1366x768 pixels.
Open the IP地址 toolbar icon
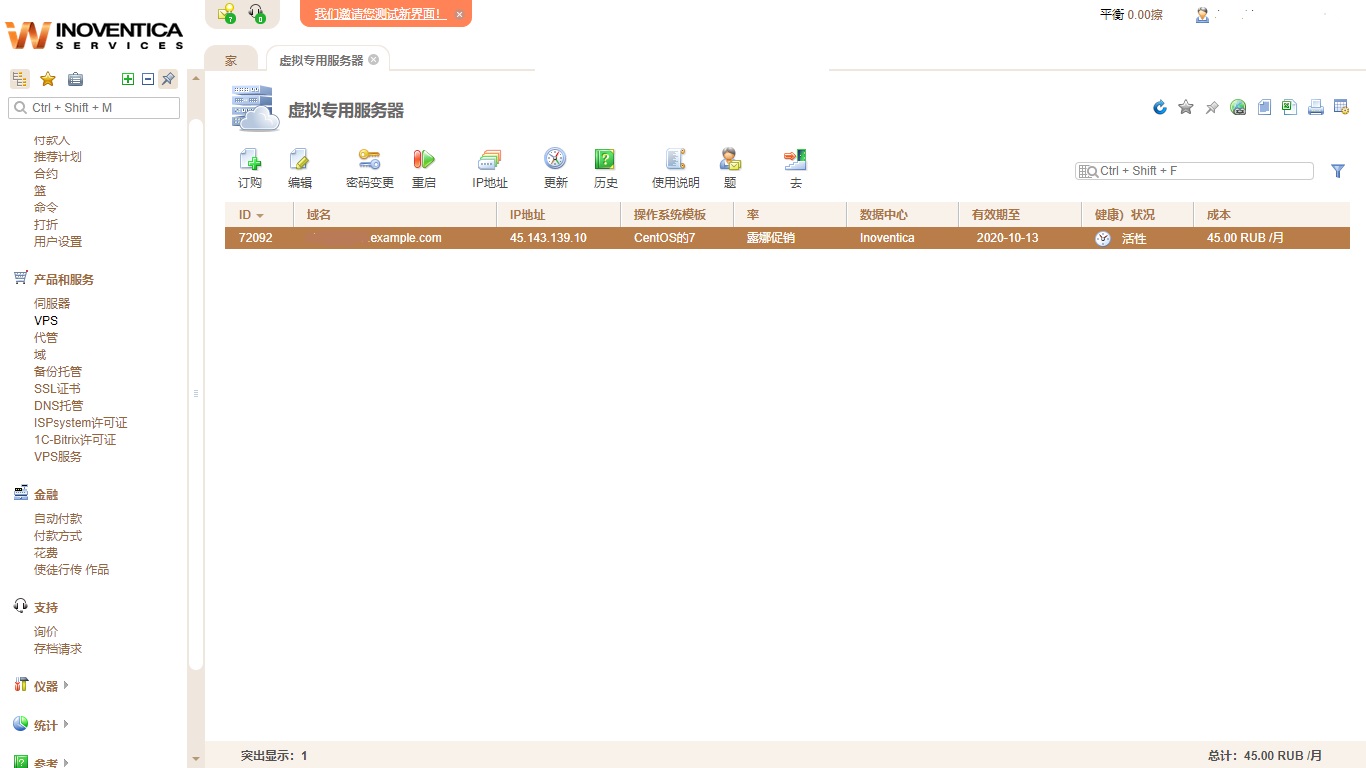point(490,160)
